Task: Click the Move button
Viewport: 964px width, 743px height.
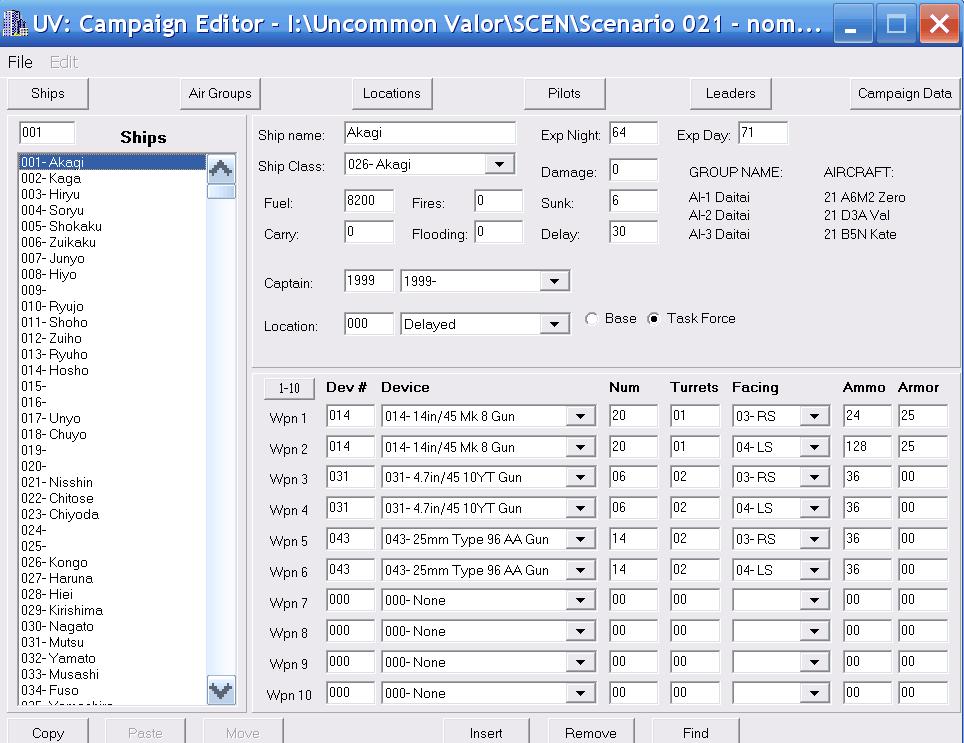Action: coord(242,732)
